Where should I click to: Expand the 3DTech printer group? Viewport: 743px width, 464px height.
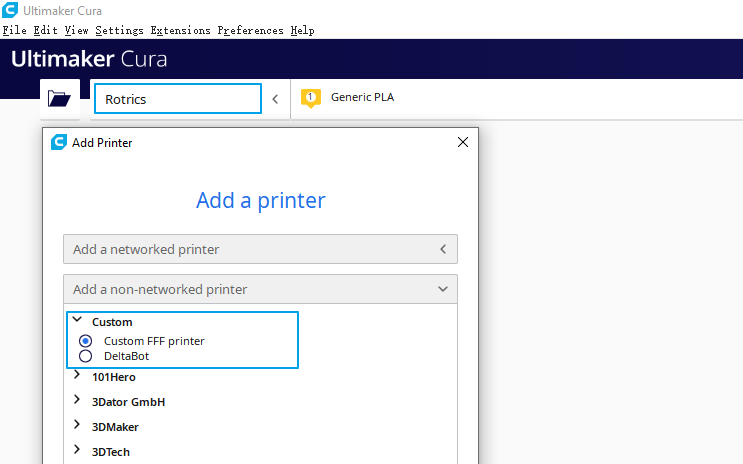(x=77, y=449)
